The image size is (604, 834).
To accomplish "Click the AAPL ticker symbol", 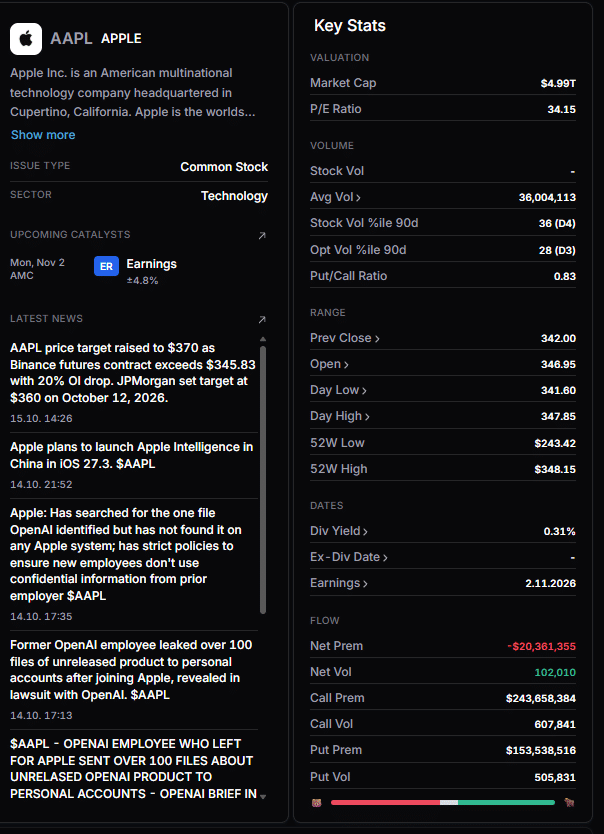I will (71, 39).
